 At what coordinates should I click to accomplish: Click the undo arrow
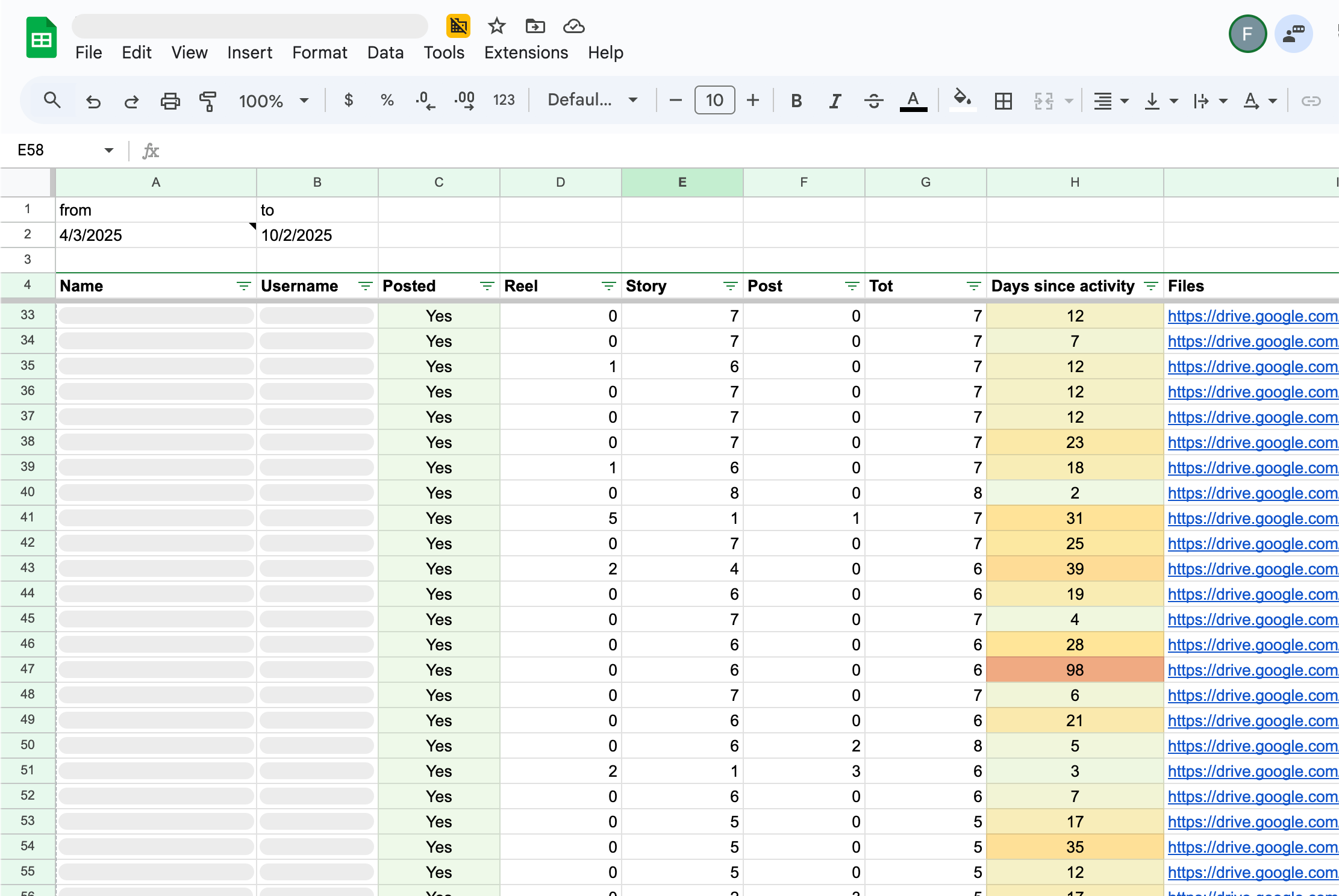(93, 101)
